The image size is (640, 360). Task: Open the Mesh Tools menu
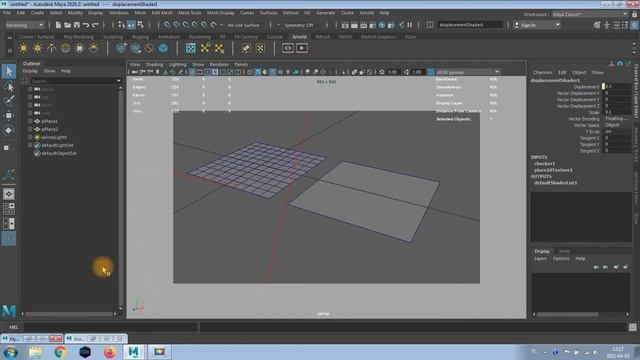tap(189, 13)
